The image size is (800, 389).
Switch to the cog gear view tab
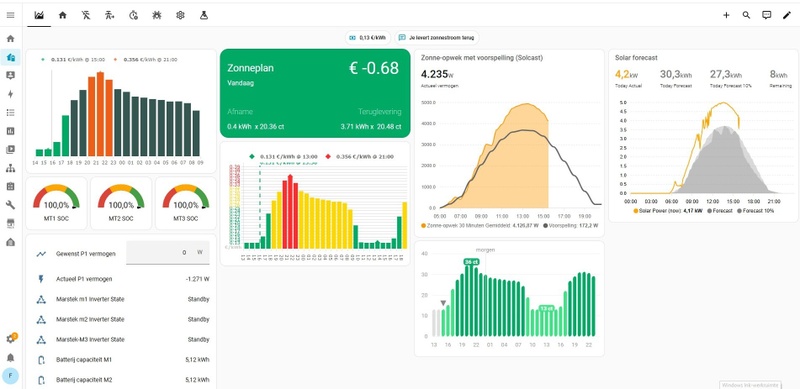[x=180, y=15]
